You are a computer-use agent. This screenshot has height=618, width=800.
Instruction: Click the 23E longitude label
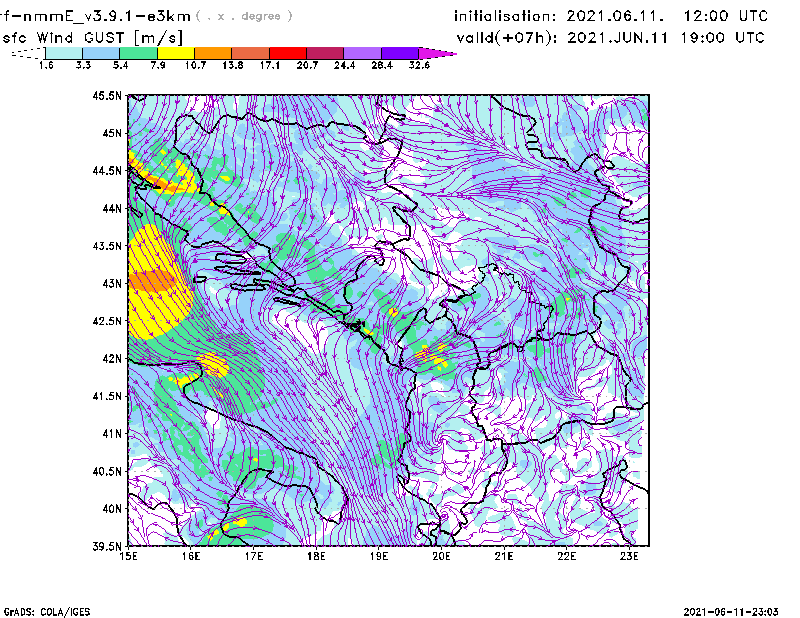(x=629, y=556)
